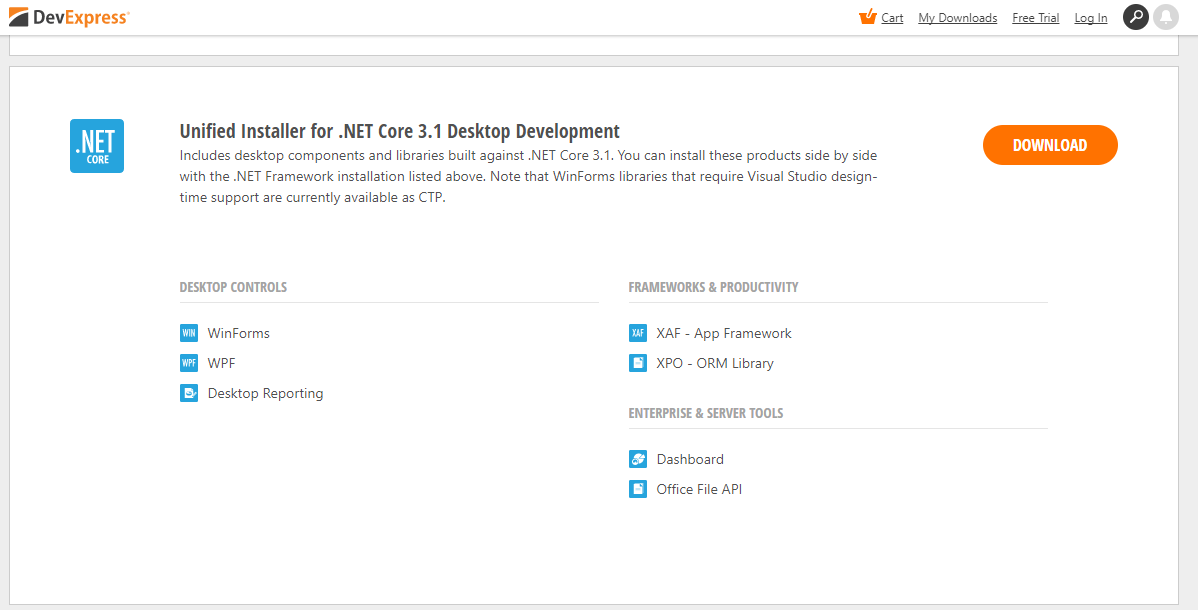Click the Desktop Reporting icon
The height and width of the screenshot is (610, 1198).
coord(189,393)
